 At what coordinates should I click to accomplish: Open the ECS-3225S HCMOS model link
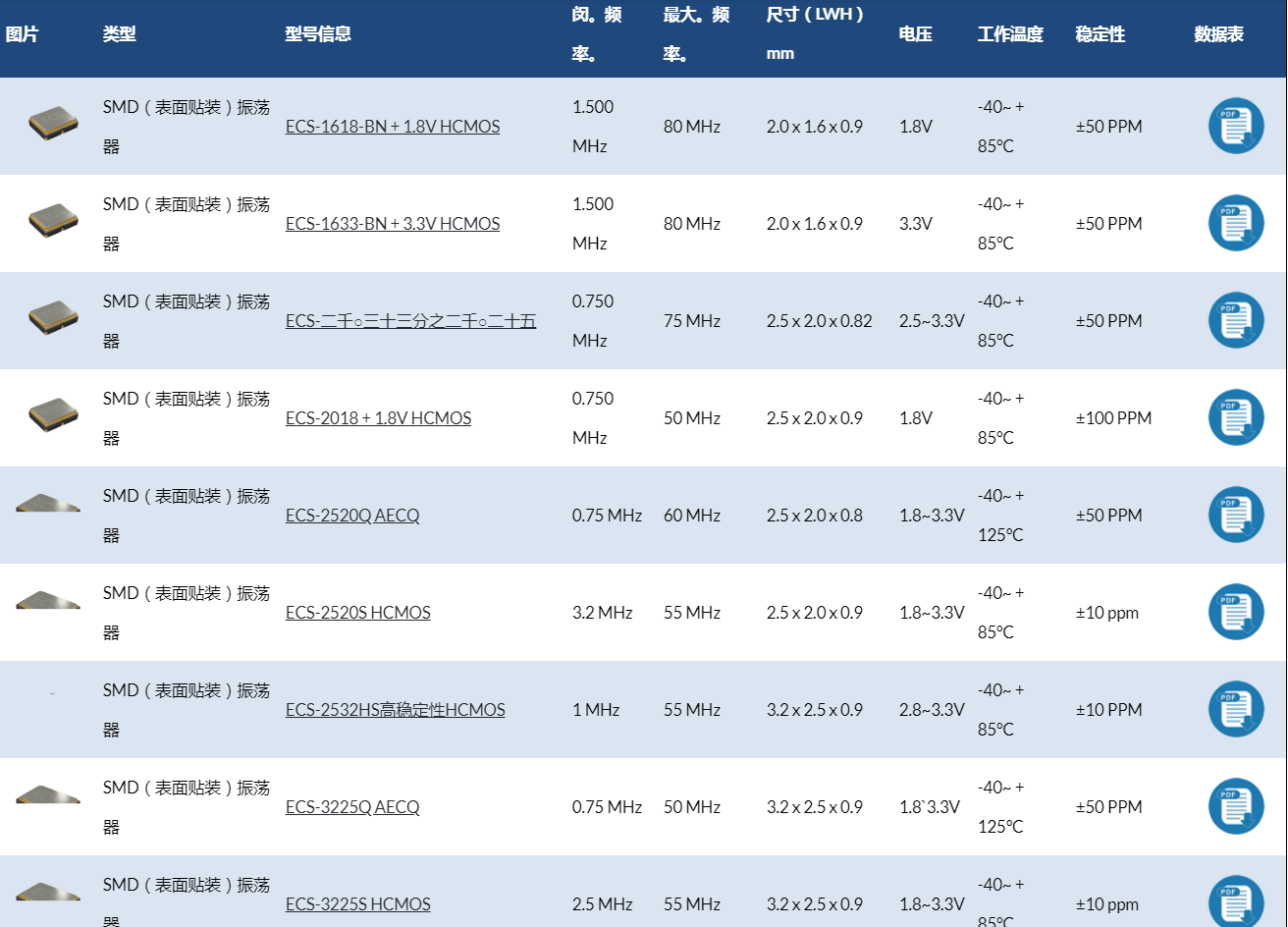click(x=357, y=904)
